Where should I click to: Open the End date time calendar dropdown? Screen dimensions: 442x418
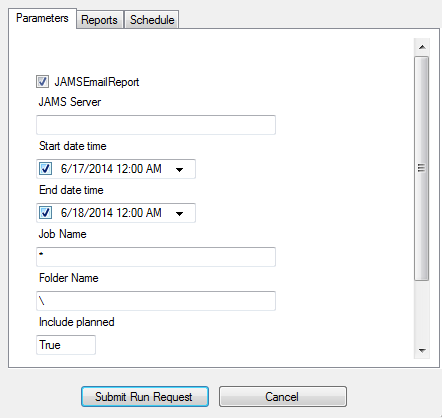(x=179, y=213)
